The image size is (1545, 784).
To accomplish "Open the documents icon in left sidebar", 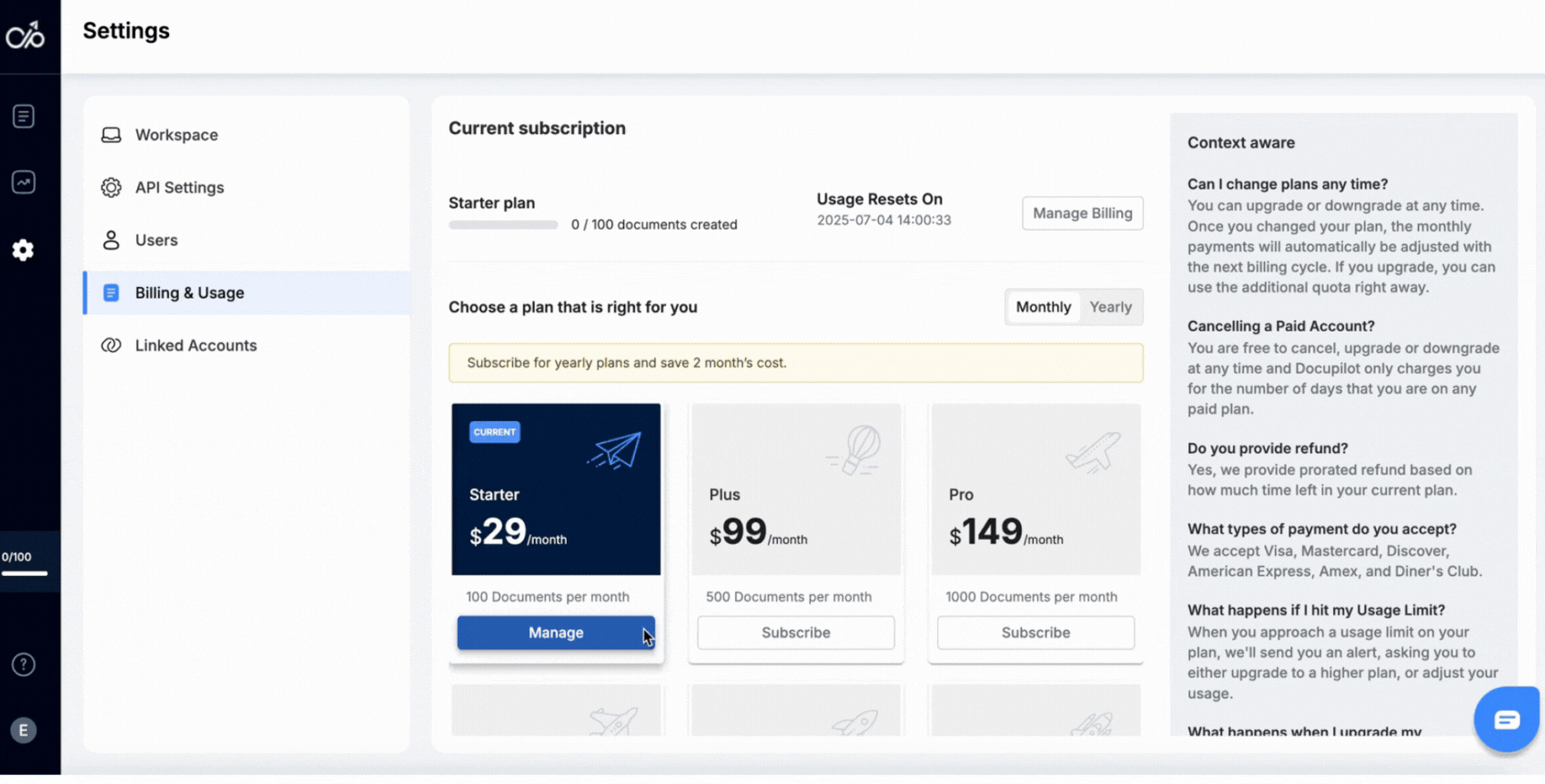I will coord(23,116).
